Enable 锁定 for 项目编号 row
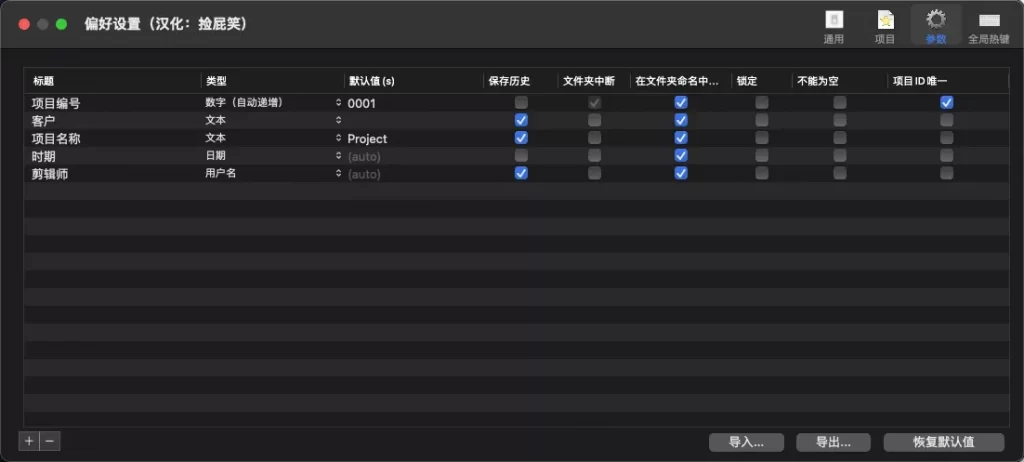This screenshot has width=1024, height=462. tap(762, 103)
